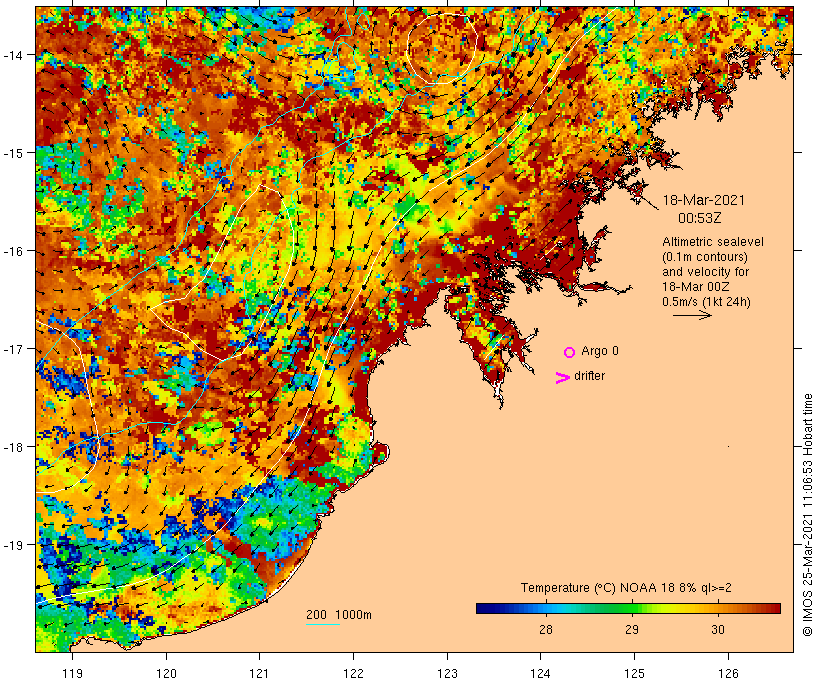Click the time text 00:53Z
820x680 pixels.
click(700, 218)
